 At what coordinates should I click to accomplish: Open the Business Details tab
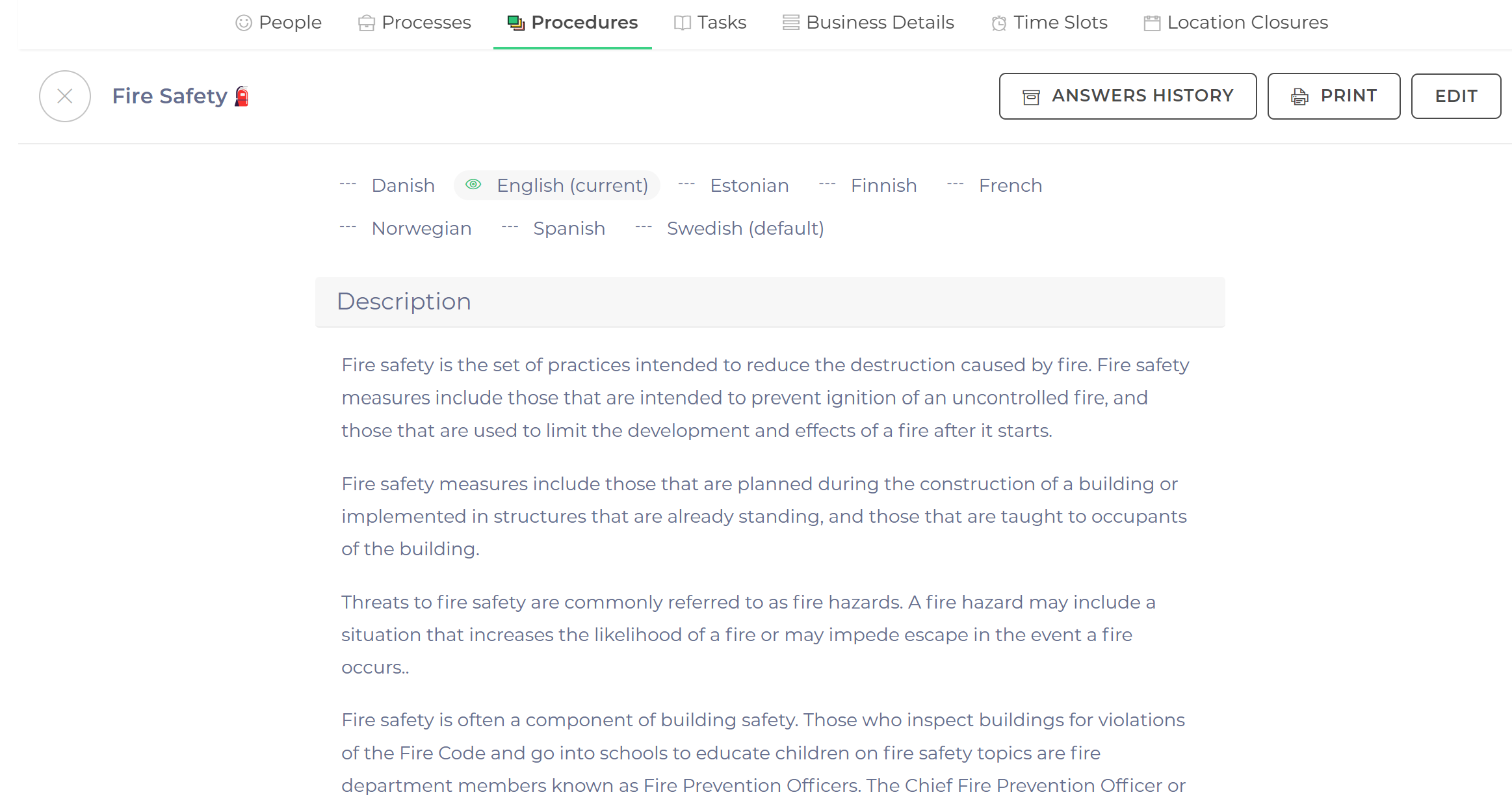pyautogui.click(x=868, y=23)
